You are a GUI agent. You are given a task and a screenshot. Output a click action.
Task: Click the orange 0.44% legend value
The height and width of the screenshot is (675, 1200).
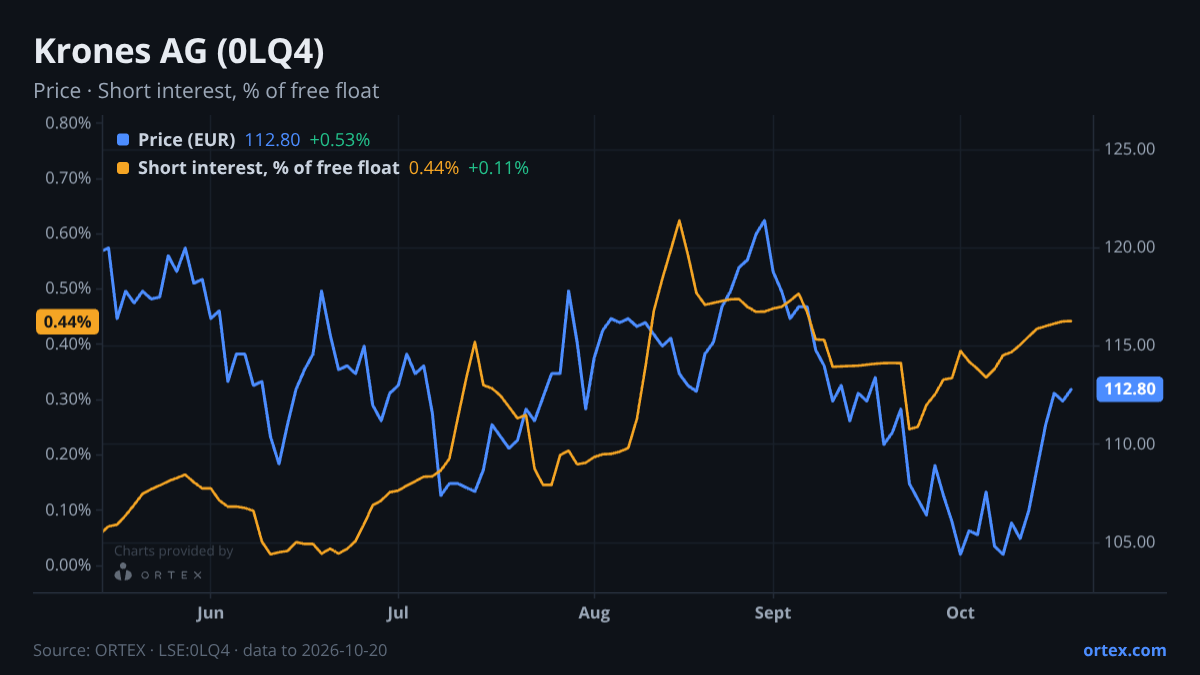(434, 168)
